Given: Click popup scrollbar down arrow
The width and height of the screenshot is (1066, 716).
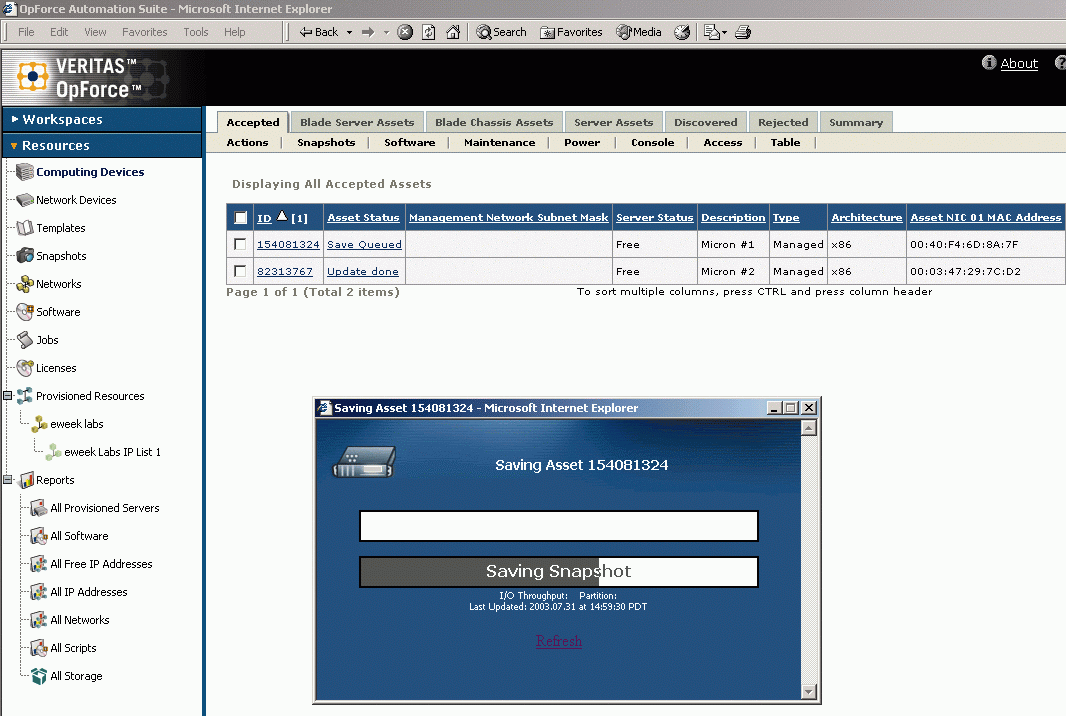Looking at the screenshot, I should pos(808,692).
